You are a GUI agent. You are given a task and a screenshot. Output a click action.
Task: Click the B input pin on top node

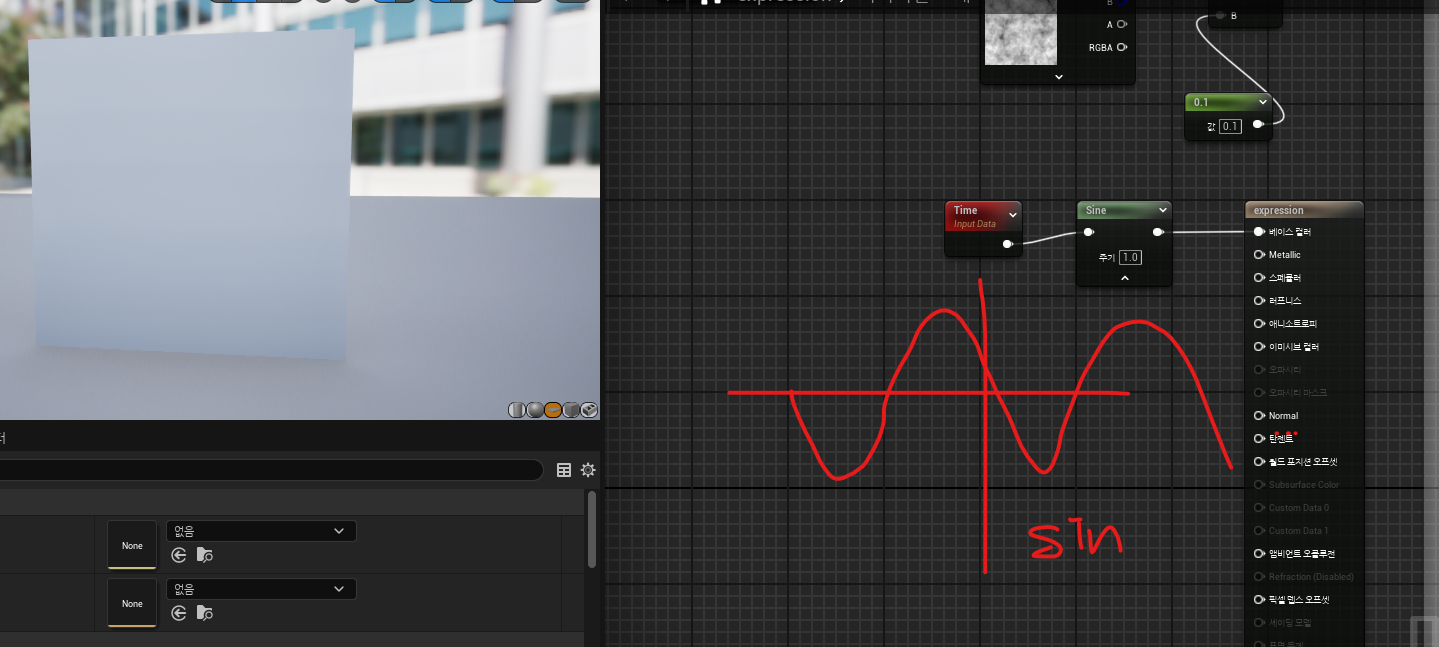pyautogui.click(x=1220, y=16)
